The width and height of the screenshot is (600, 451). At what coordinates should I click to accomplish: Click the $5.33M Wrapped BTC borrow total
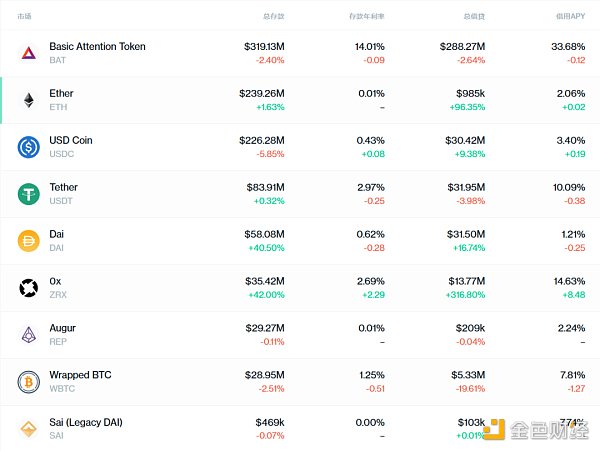coord(468,375)
